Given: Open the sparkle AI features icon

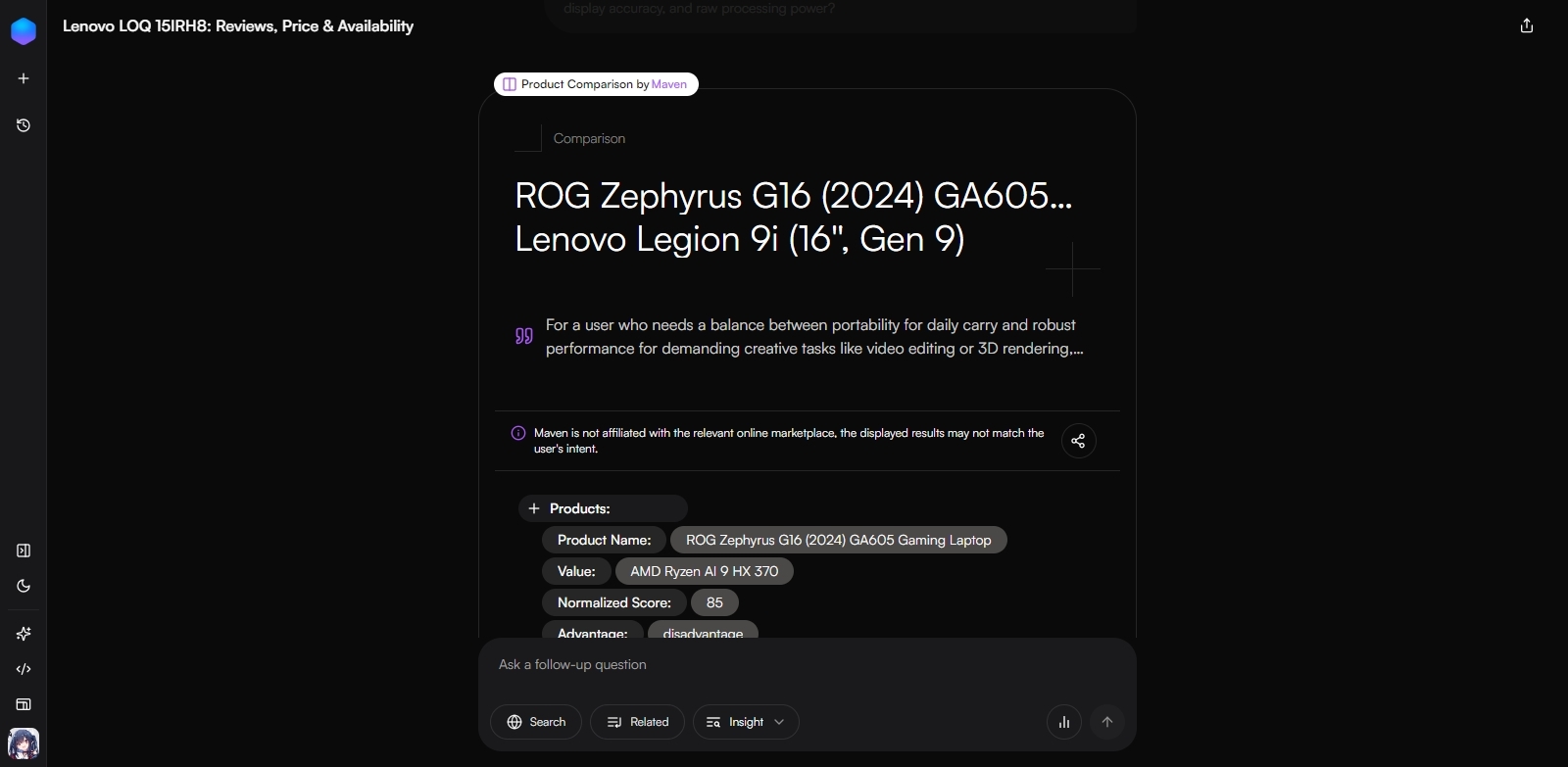Looking at the screenshot, I should [24, 634].
